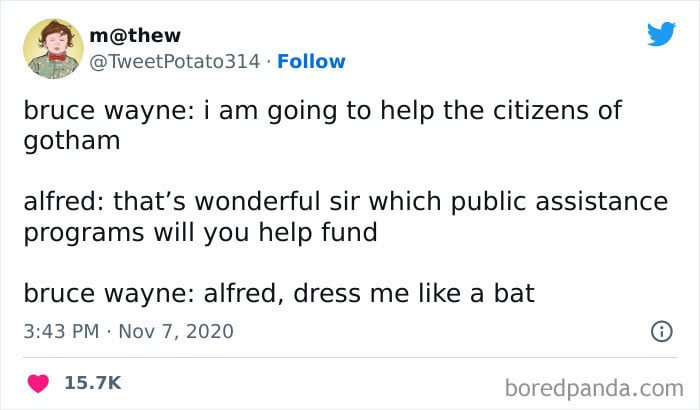This screenshot has width=700, height=410.
Task: Click the programs will you help fund line
Action: tap(200, 233)
